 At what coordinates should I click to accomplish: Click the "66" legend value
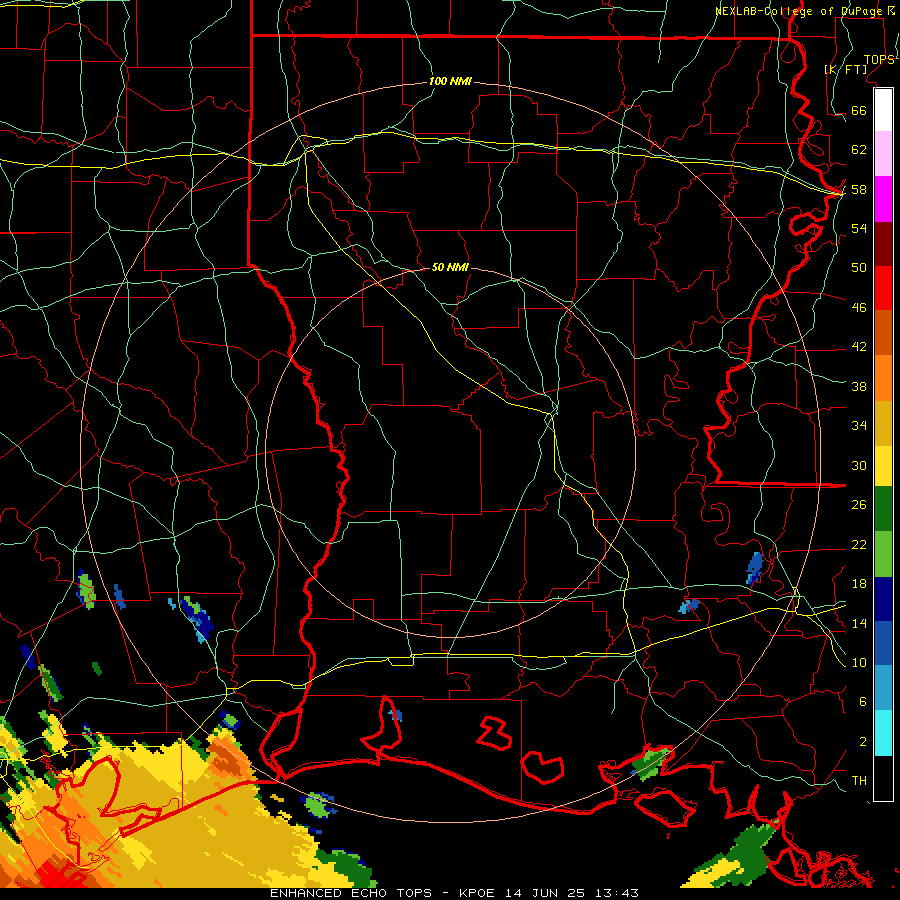point(859,110)
